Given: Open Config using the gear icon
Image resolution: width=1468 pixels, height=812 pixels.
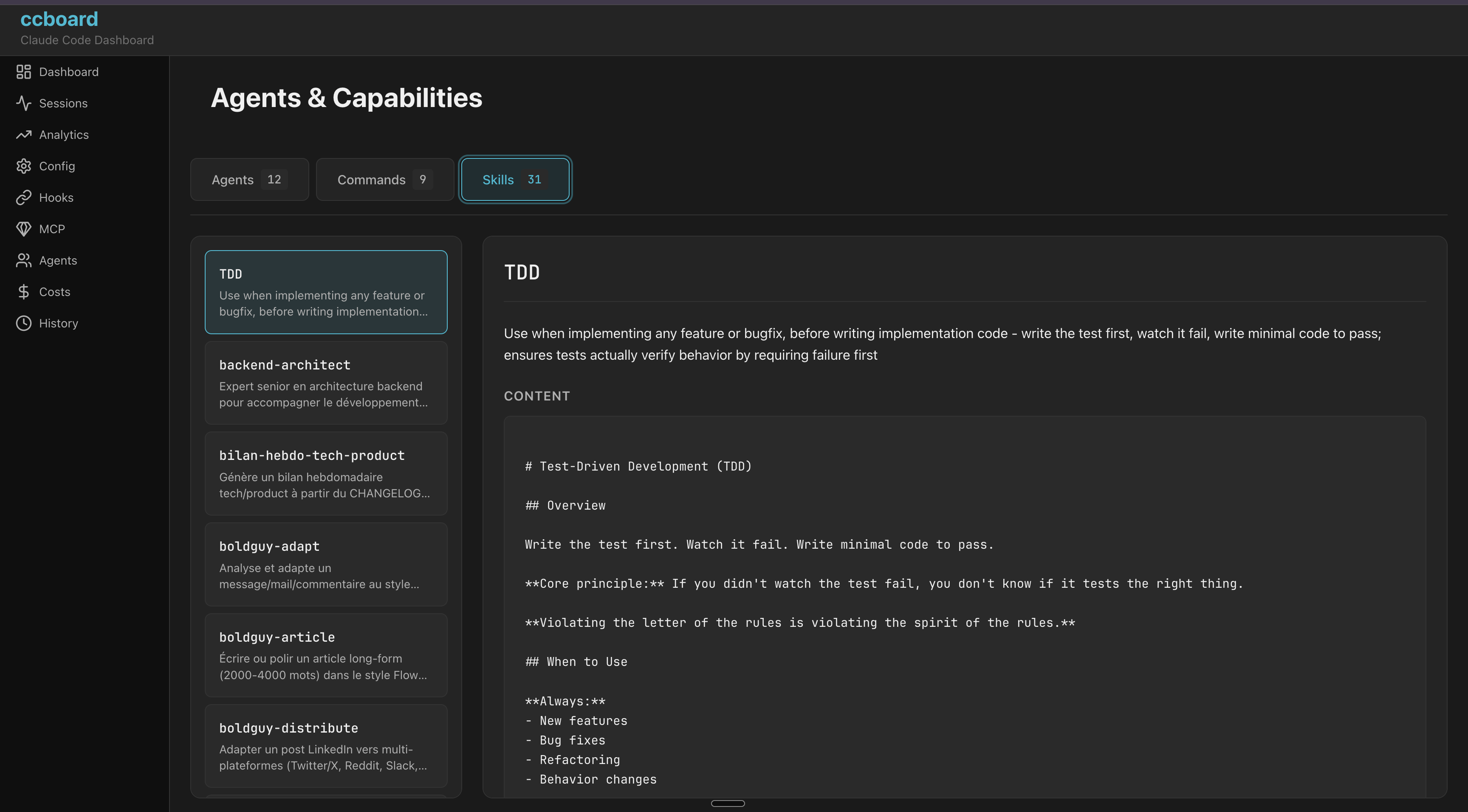Looking at the screenshot, I should pyautogui.click(x=23, y=166).
